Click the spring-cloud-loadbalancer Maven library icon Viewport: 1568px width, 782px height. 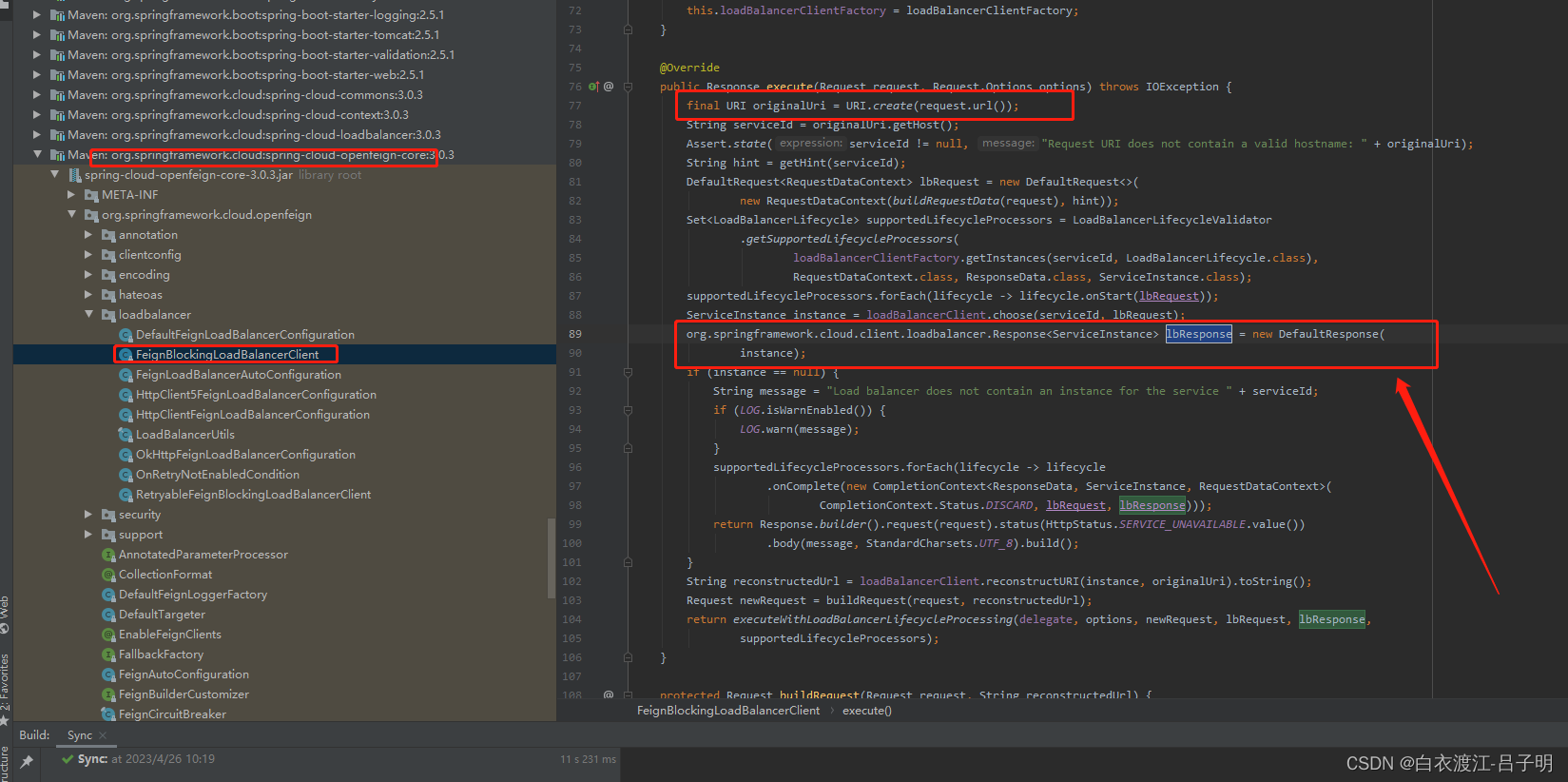pos(57,135)
